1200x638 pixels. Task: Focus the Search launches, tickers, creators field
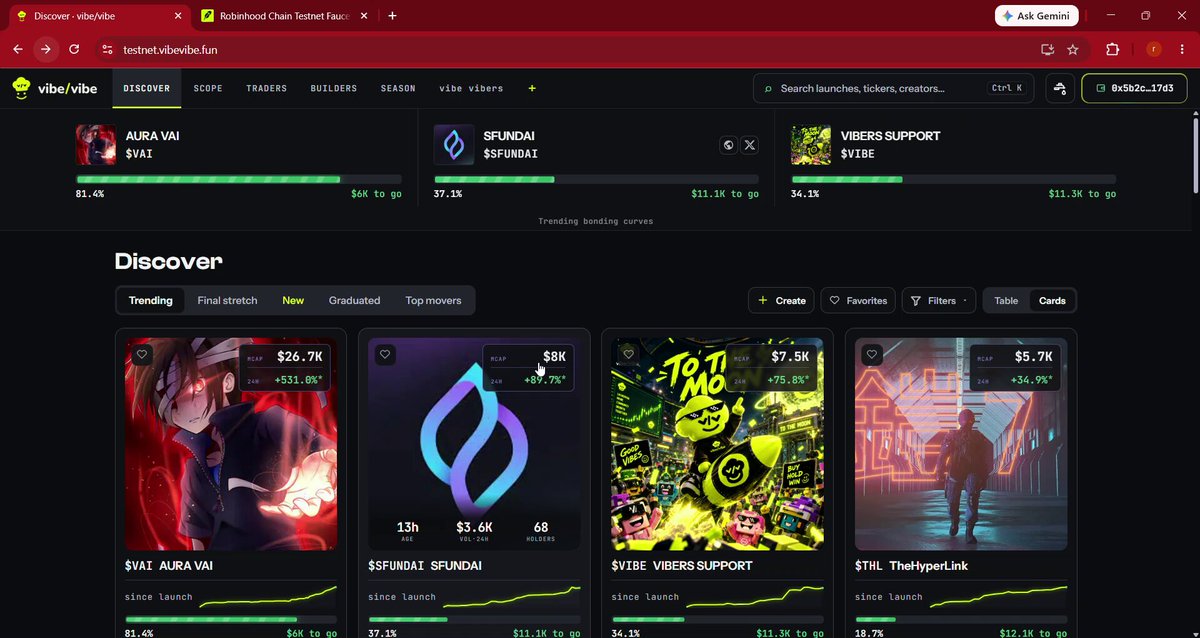[893, 88]
